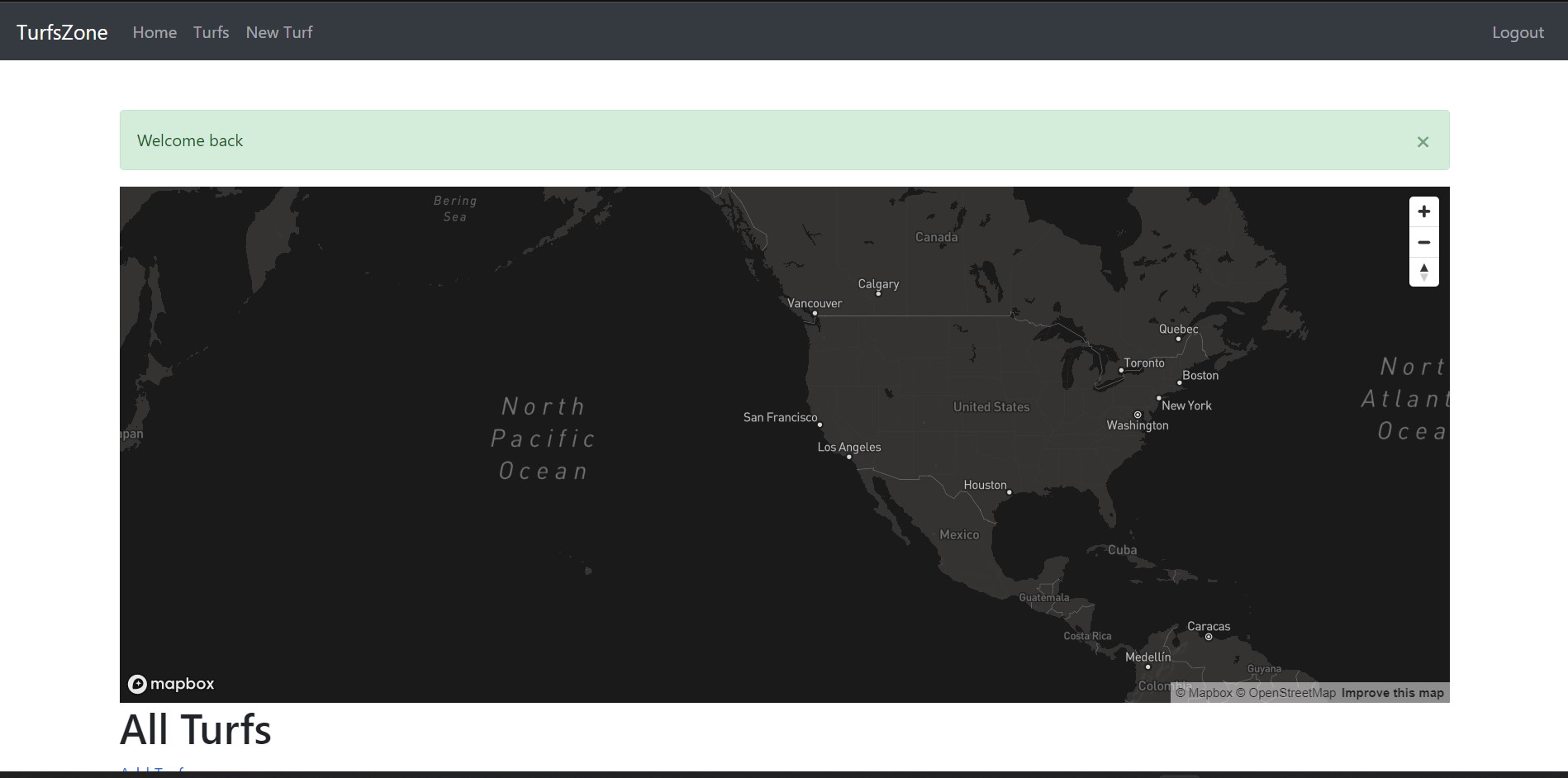Click the Bering Sea label
The width and height of the screenshot is (1568, 778).
coord(454,208)
